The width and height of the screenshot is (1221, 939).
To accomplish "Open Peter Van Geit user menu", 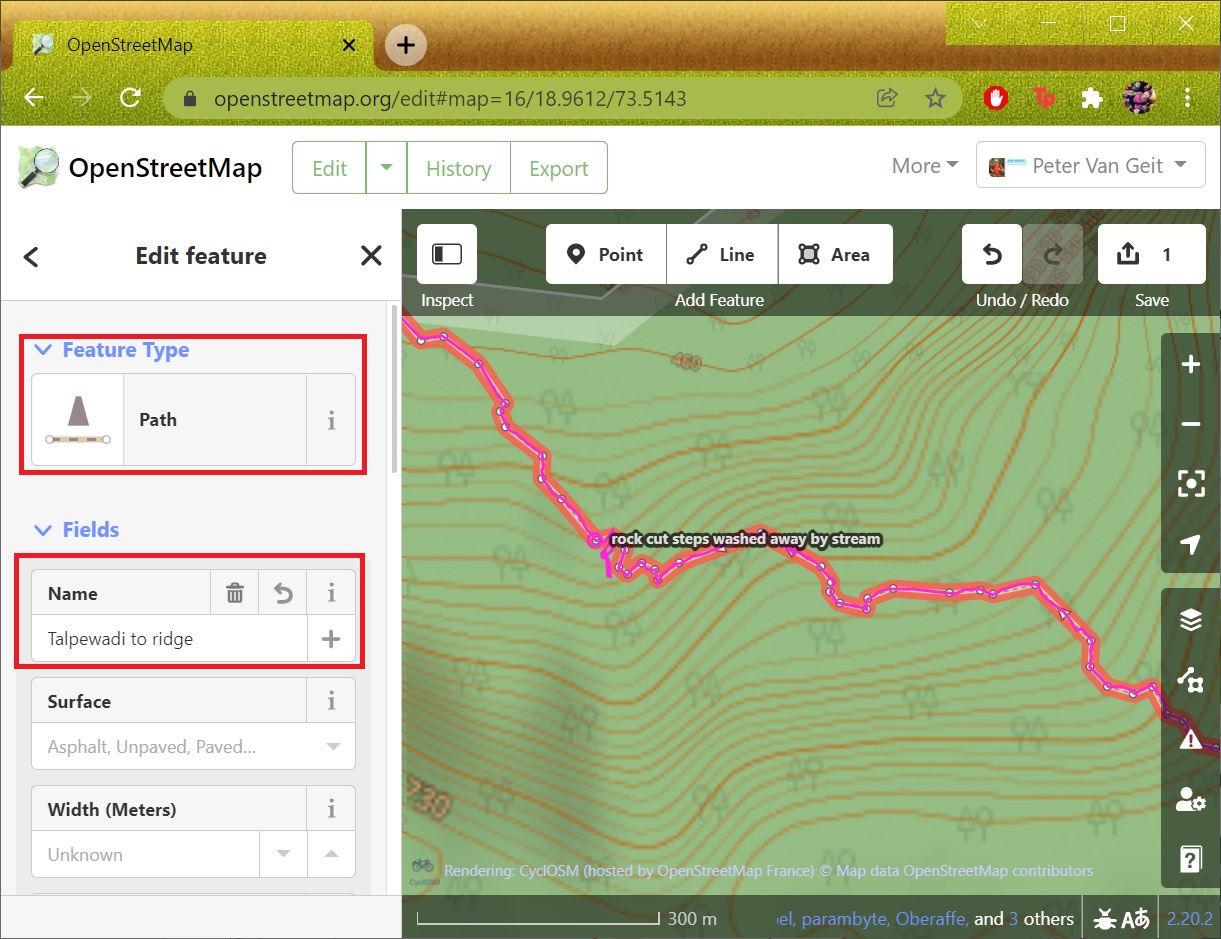I will point(1090,166).
